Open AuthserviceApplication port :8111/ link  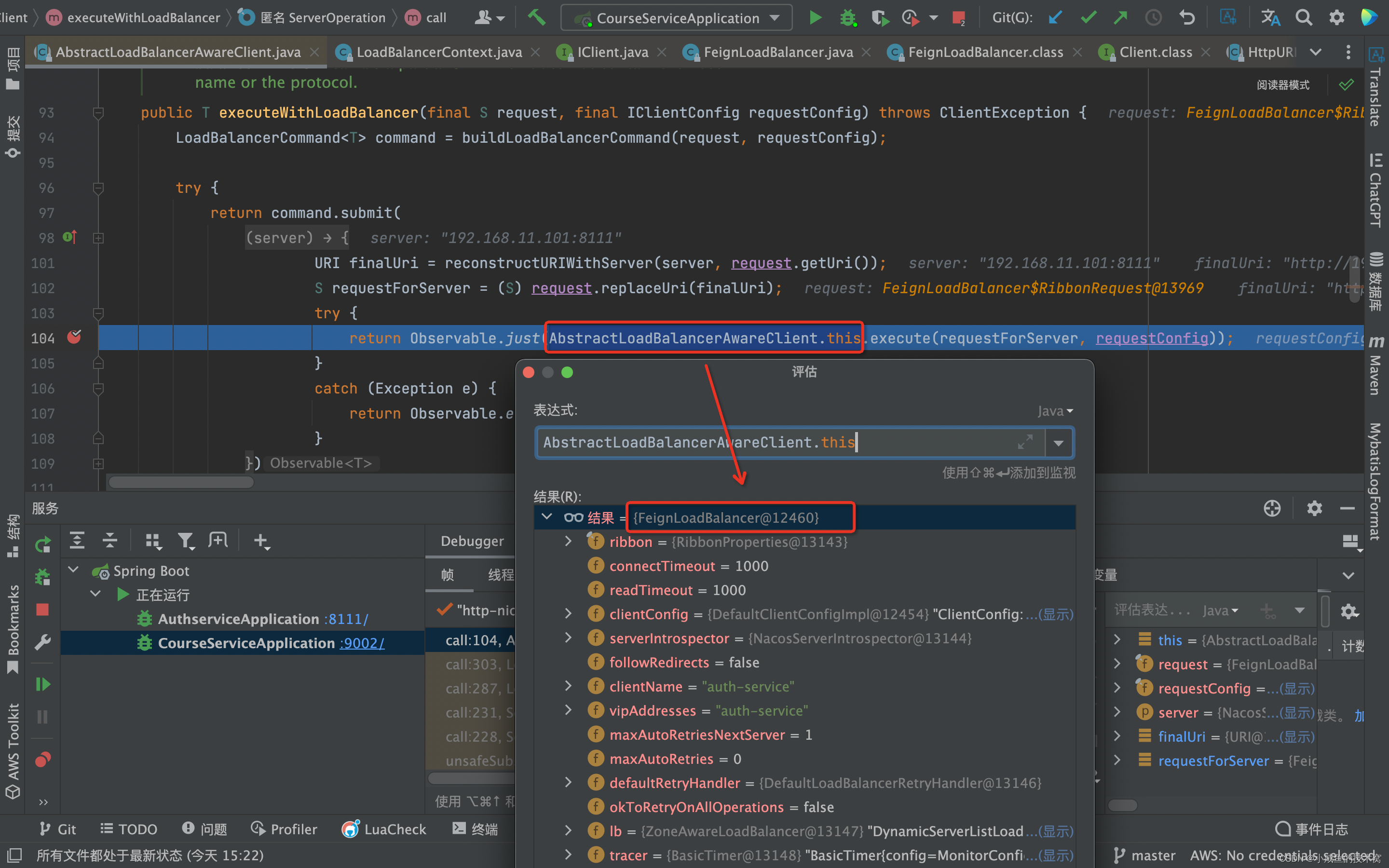click(x=345, y=619)
